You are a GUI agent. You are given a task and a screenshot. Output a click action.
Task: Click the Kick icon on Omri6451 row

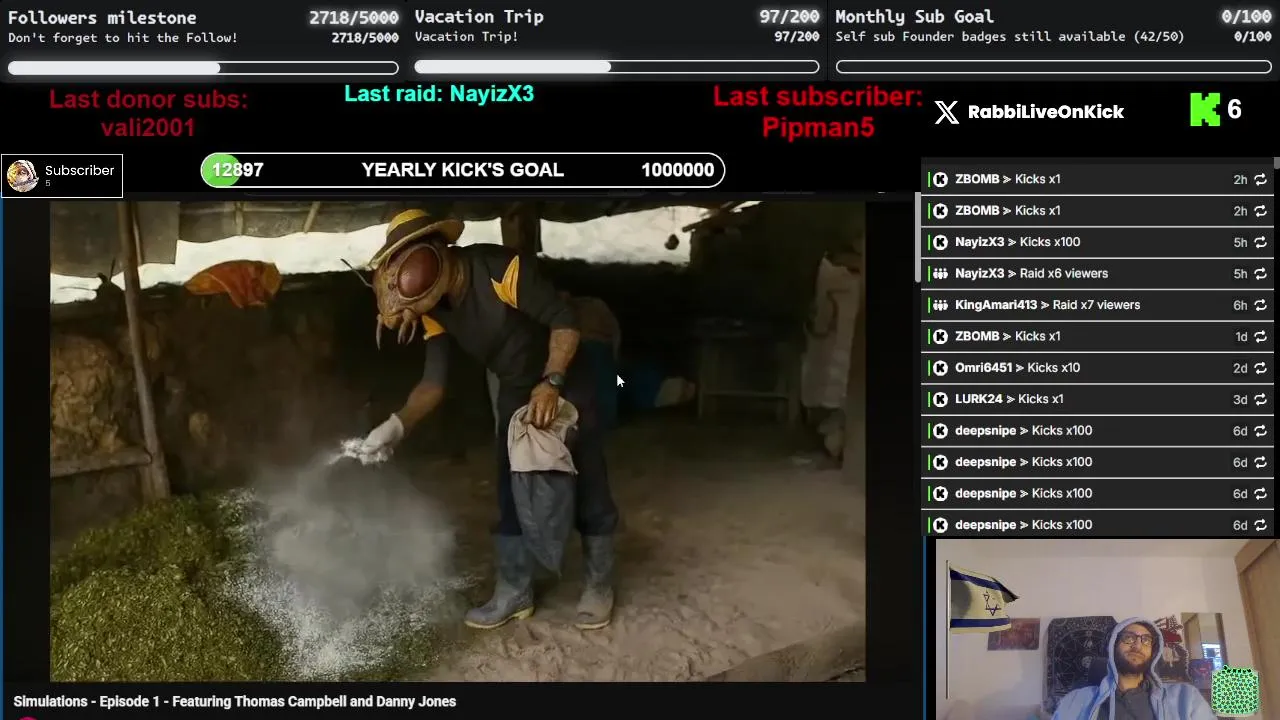[x=940, y=368]
